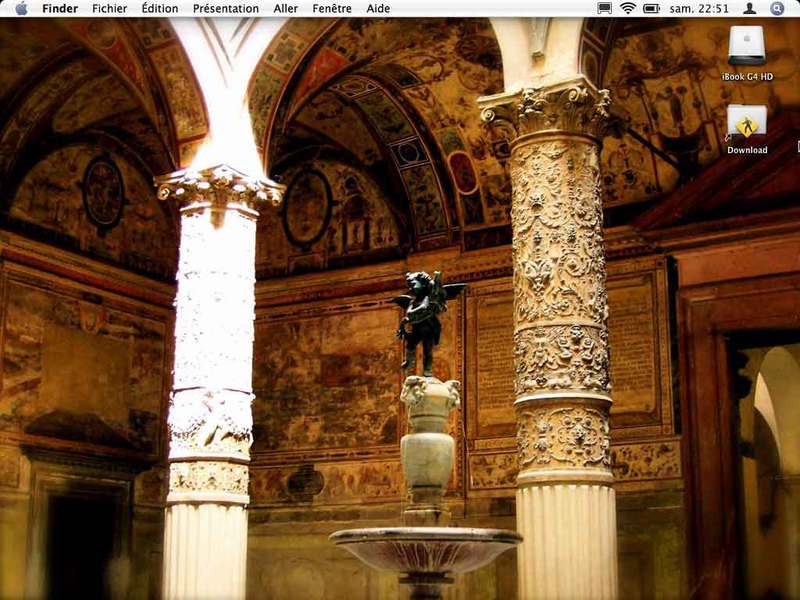Open the Aide menu

(379, 9)
